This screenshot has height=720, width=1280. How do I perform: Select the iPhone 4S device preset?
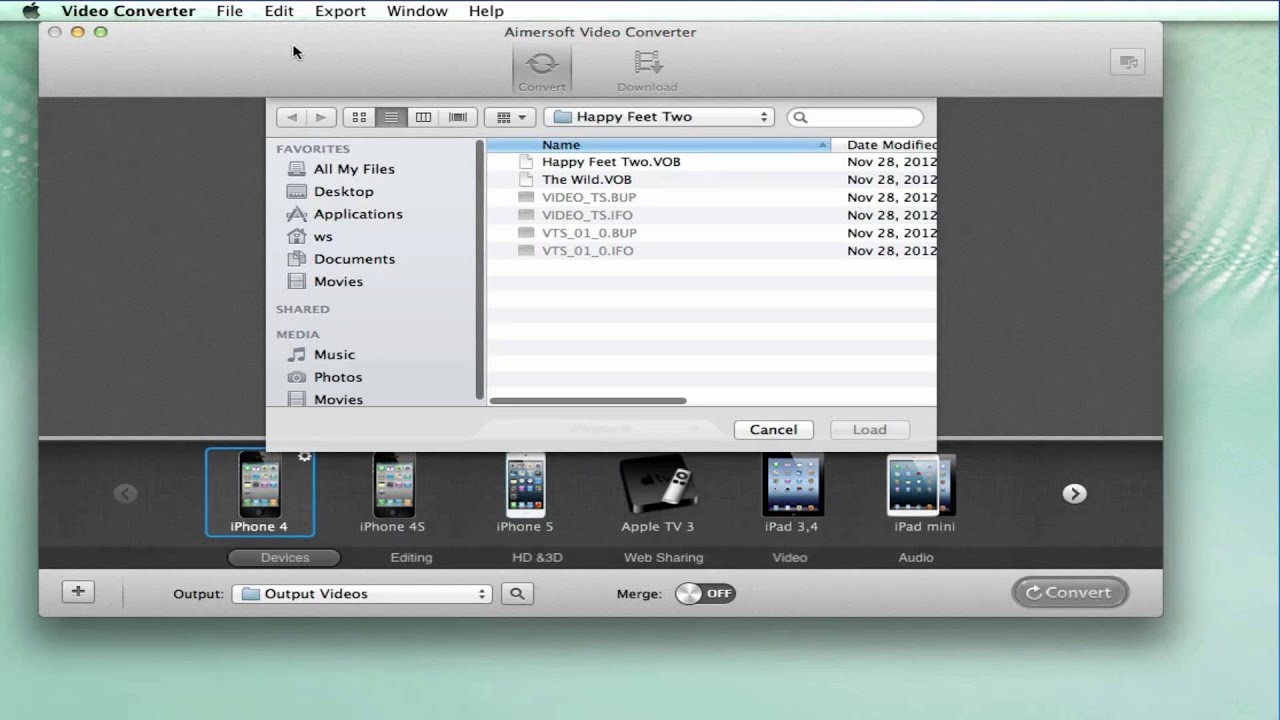393,492
